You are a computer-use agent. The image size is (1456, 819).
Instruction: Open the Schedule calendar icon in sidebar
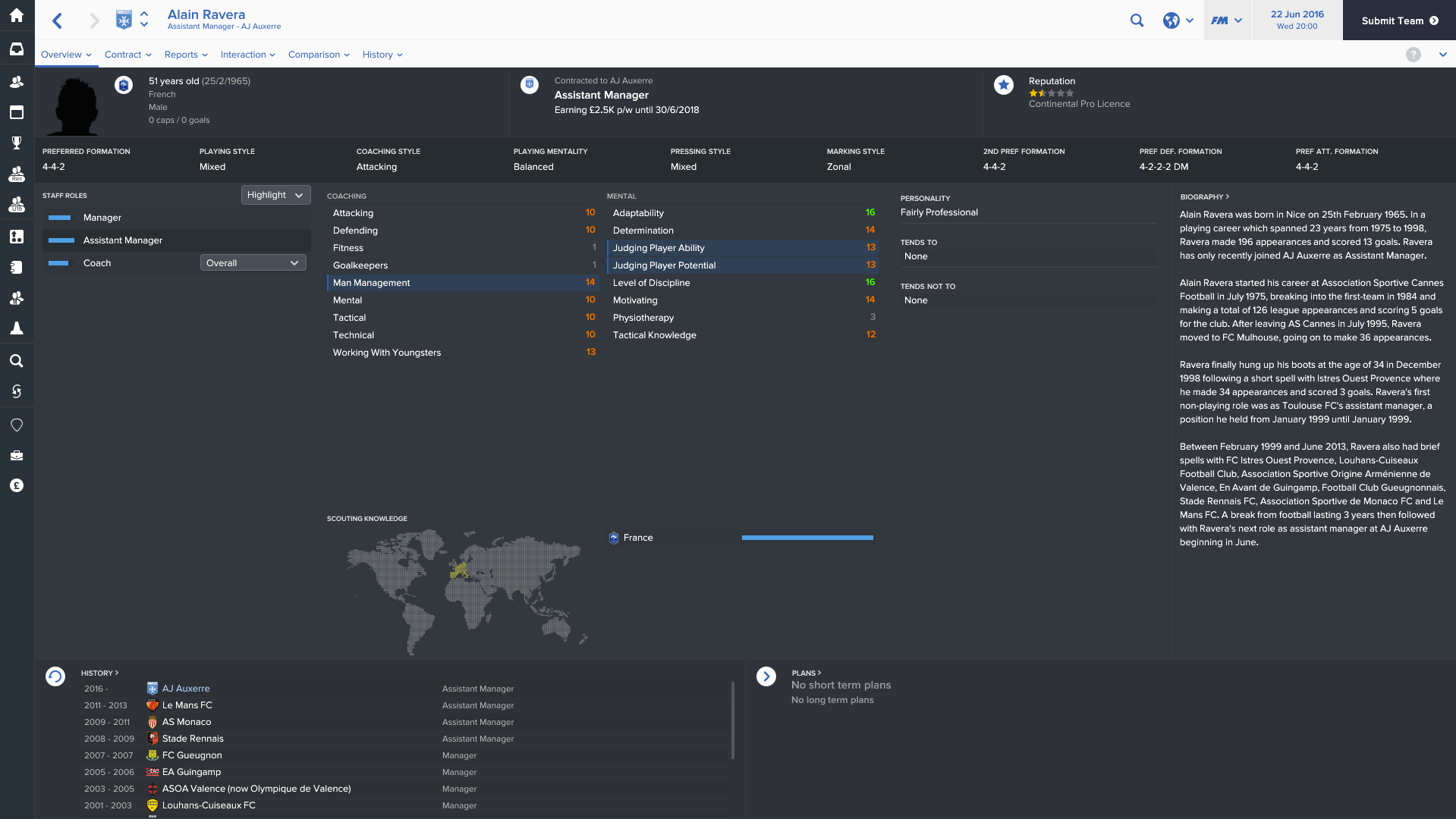click(17, 112)
